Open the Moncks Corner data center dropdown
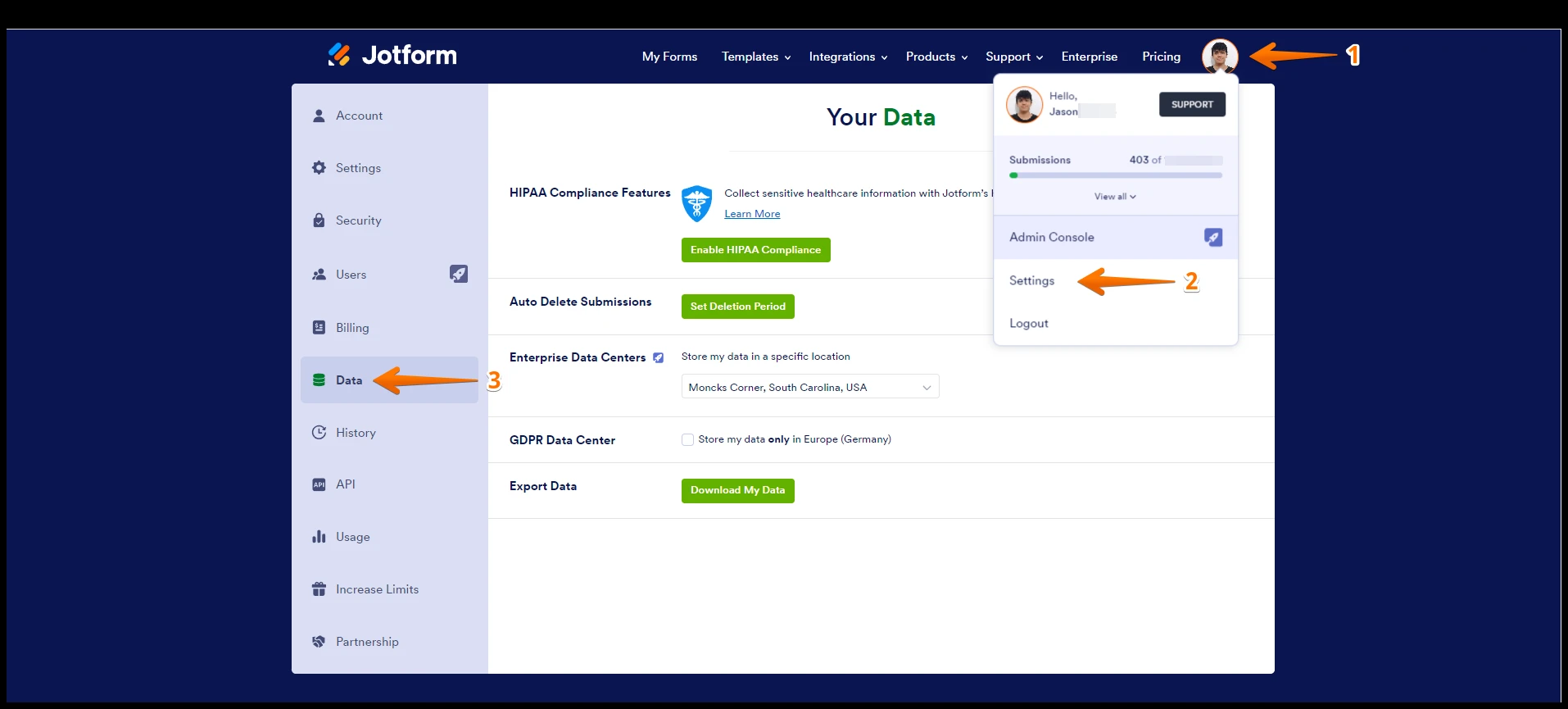The height and width of the screenshot is (709, 1568). 810,387
